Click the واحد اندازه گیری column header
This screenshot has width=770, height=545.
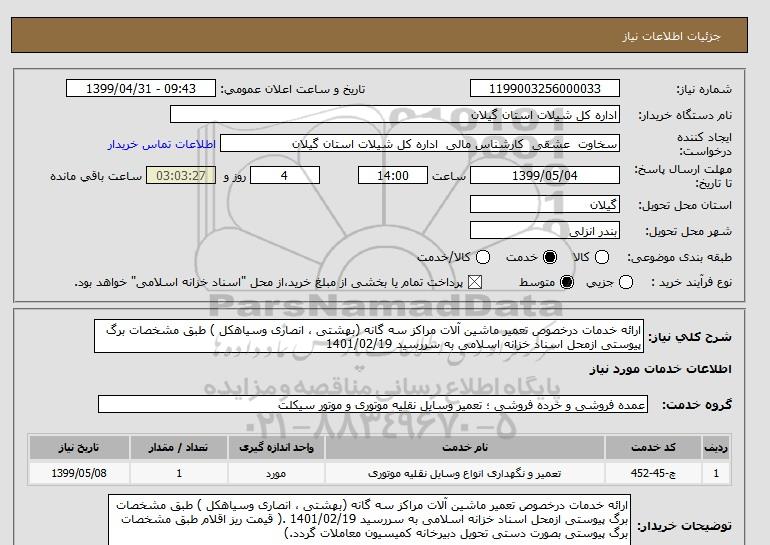coord(276,447)
